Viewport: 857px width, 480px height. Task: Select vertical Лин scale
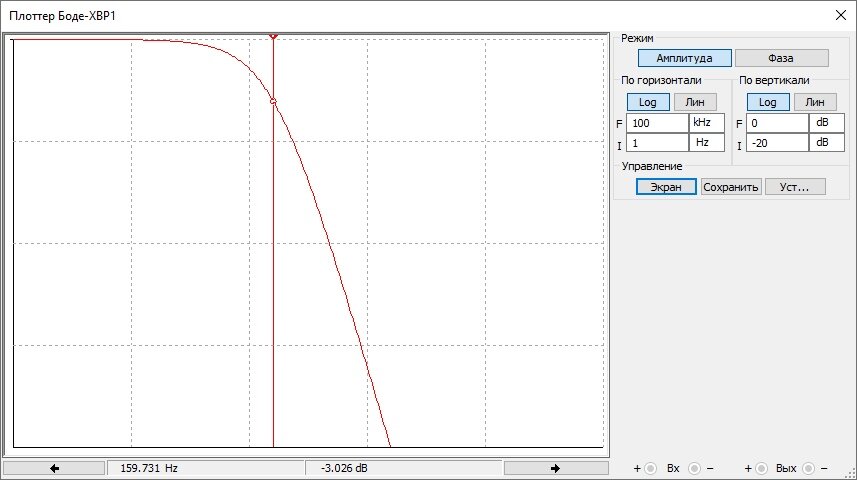click(814, 102)
